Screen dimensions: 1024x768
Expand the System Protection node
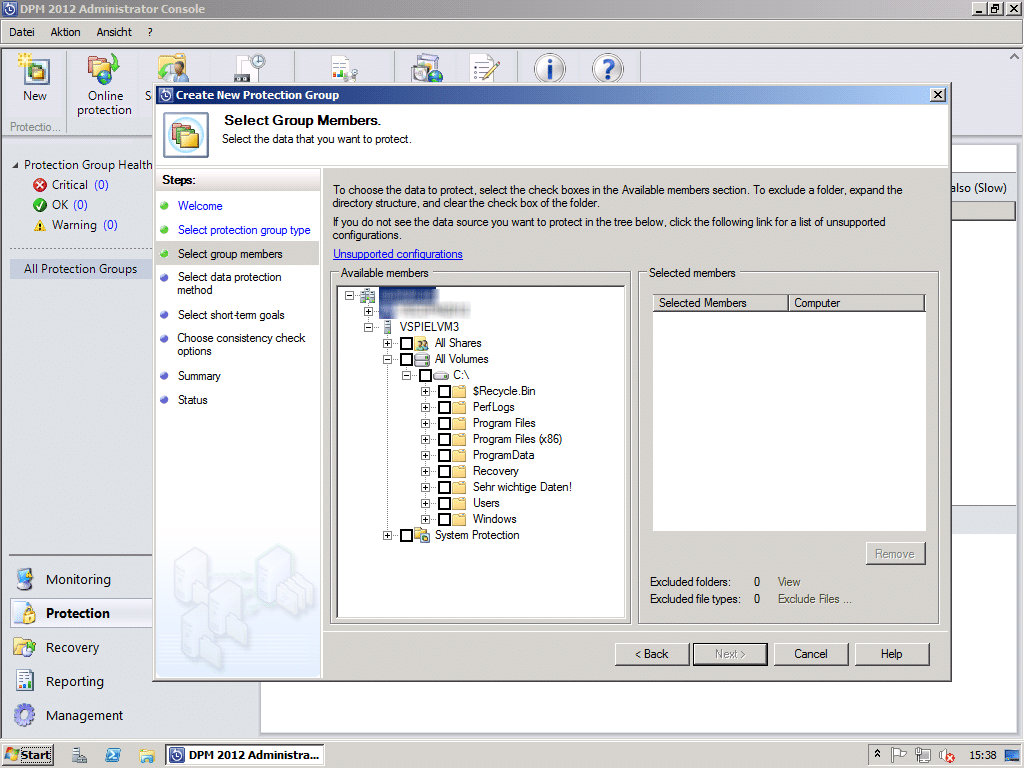pos(387,536)
